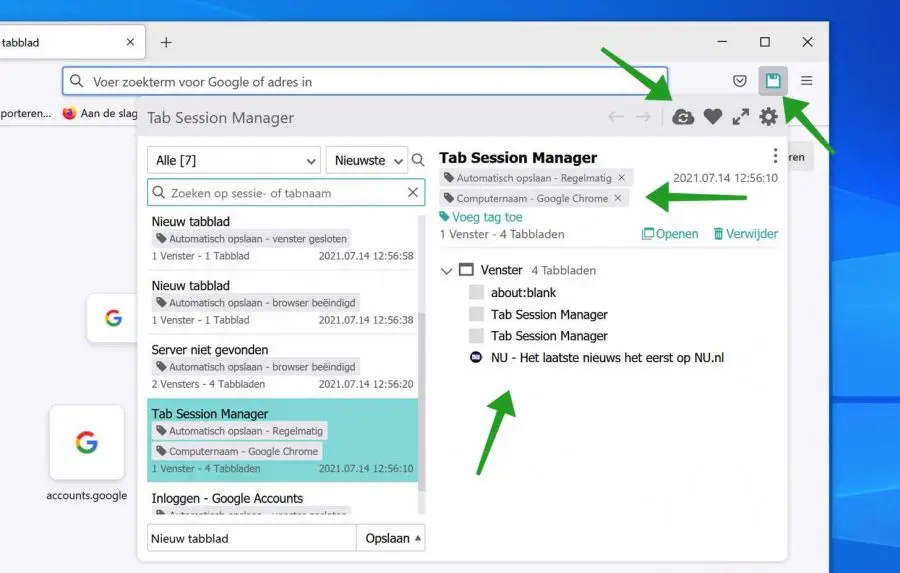Click the session name input Nieuw tabblad
Image resolution: width=900 pixels, height=573 pixels.
click(x=251, y=538)
